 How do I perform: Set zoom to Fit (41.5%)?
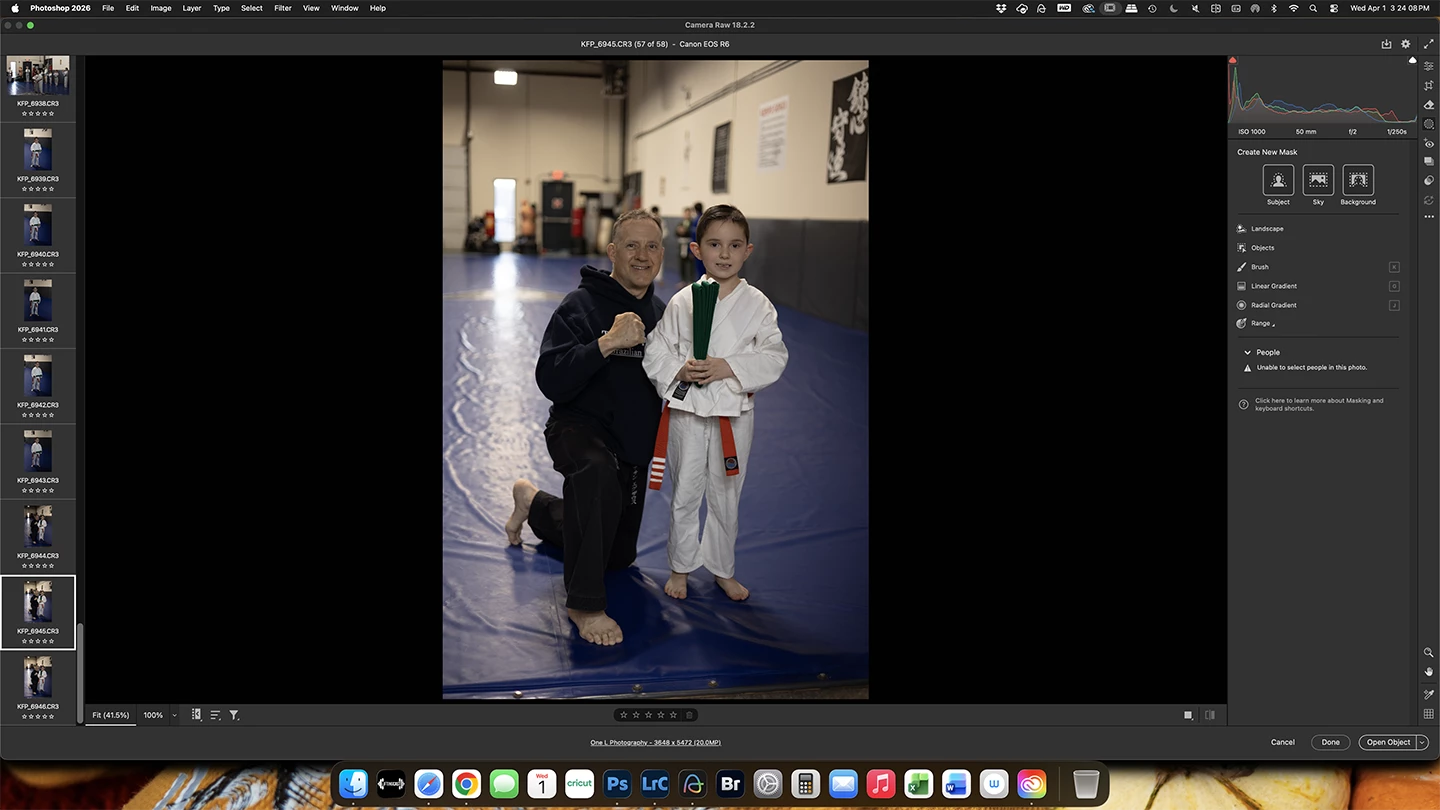click(111, 715)
